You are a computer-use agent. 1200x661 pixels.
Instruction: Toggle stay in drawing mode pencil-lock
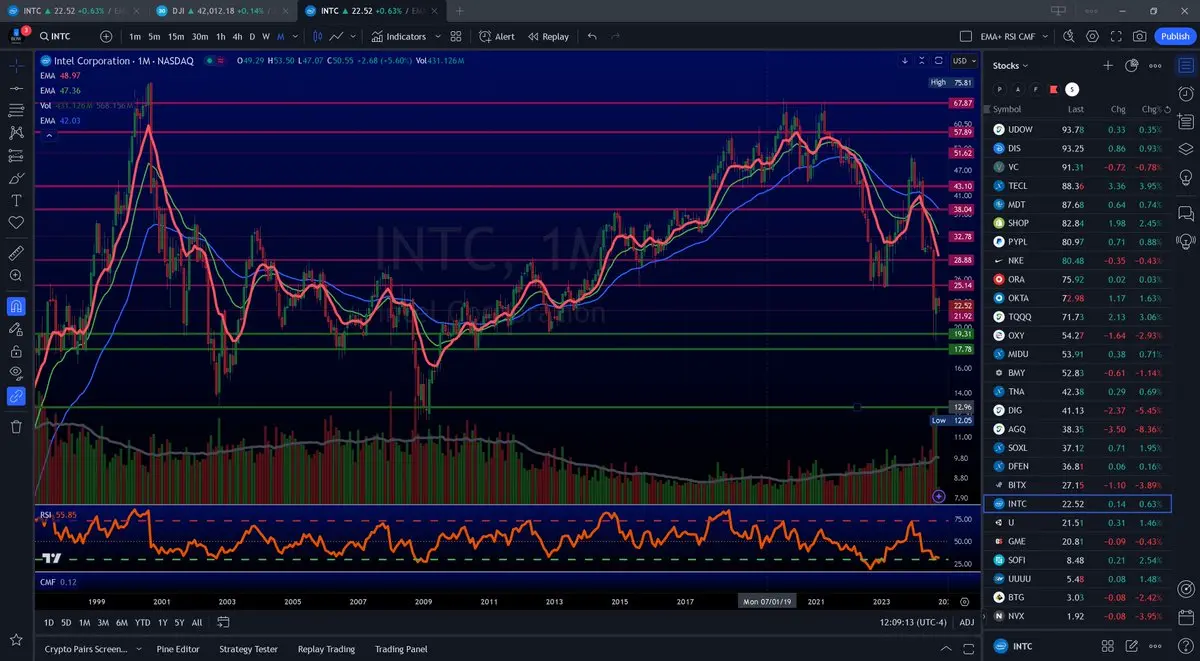pos(16,328)
